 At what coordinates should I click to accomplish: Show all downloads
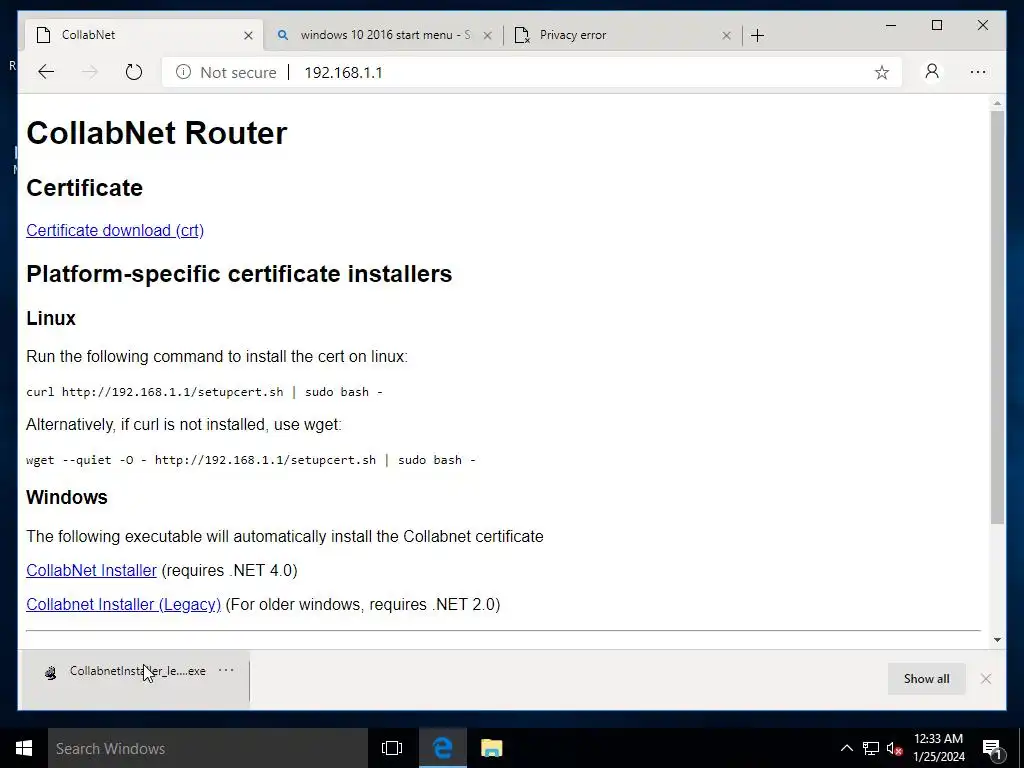tap(926, 679)
